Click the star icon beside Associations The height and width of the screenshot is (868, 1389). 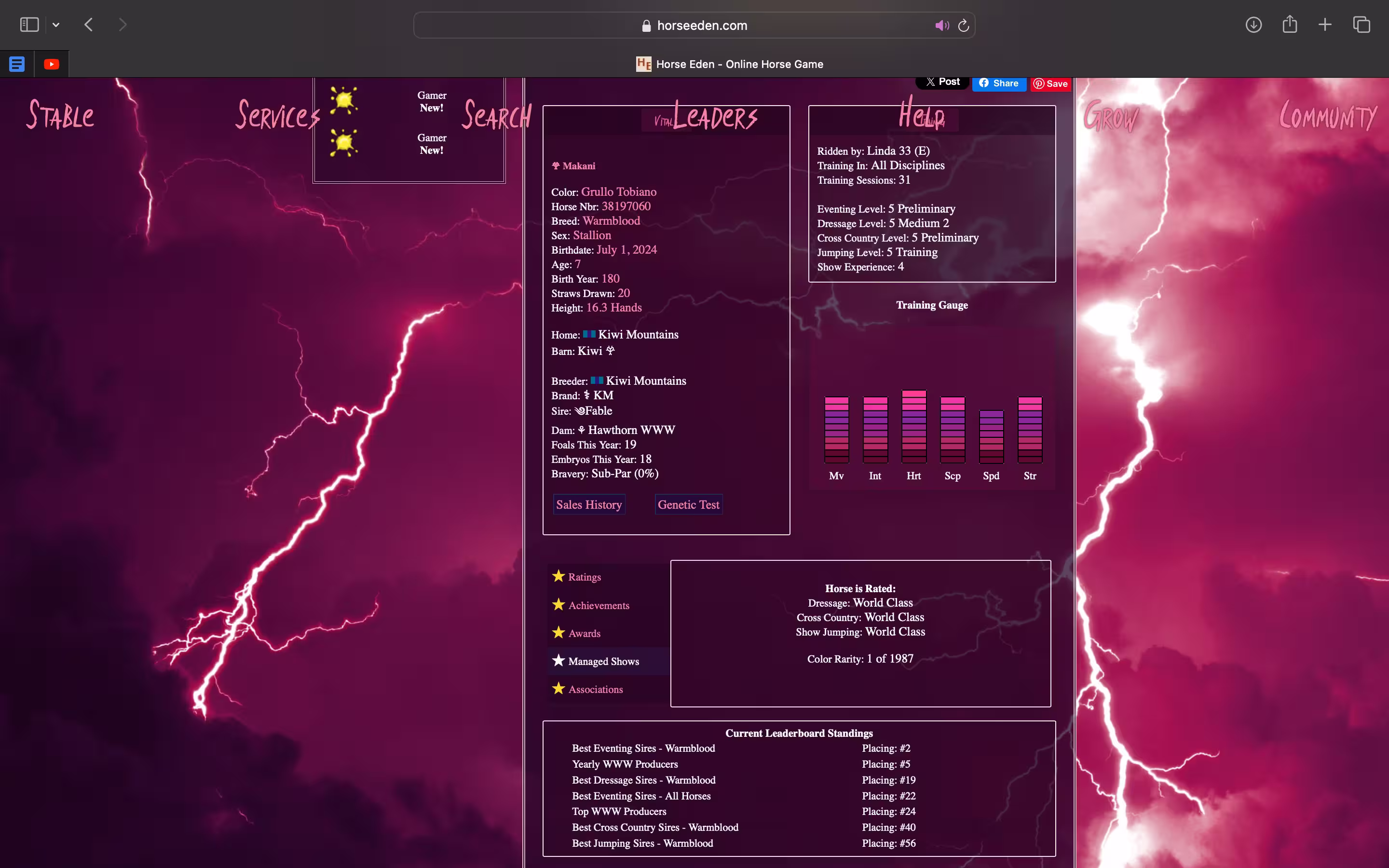coord(558,688)
